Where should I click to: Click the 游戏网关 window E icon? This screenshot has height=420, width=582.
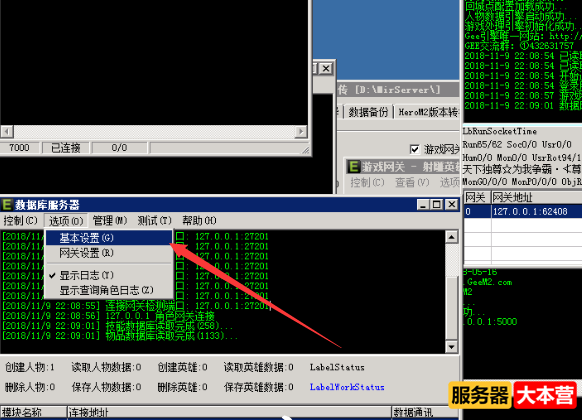(353, 167)
